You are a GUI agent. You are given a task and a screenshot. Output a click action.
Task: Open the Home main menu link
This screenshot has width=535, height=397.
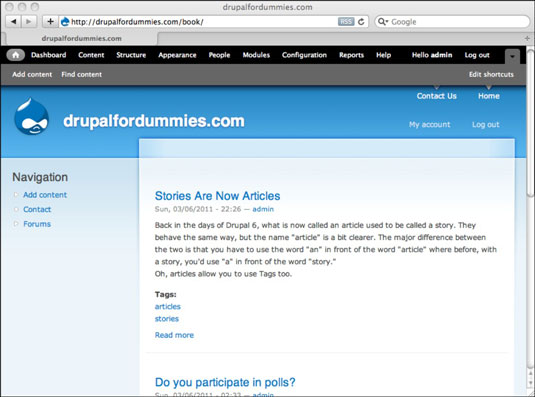[x=489, y=96]
